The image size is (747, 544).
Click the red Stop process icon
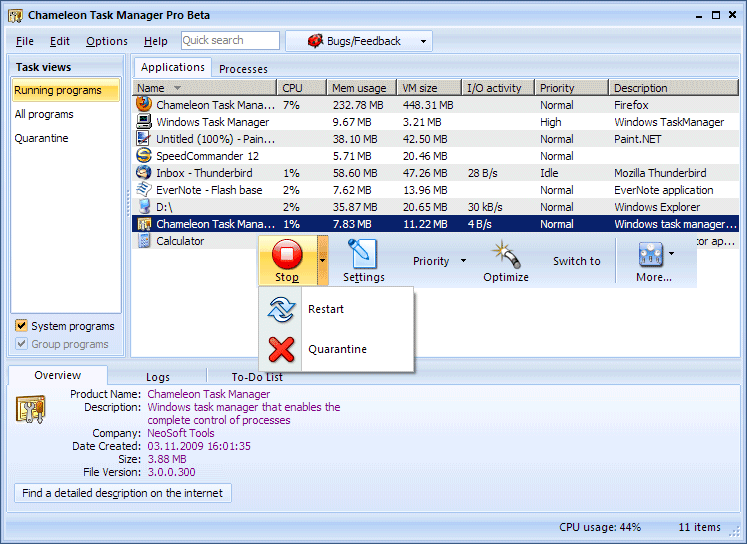[287, 254]
